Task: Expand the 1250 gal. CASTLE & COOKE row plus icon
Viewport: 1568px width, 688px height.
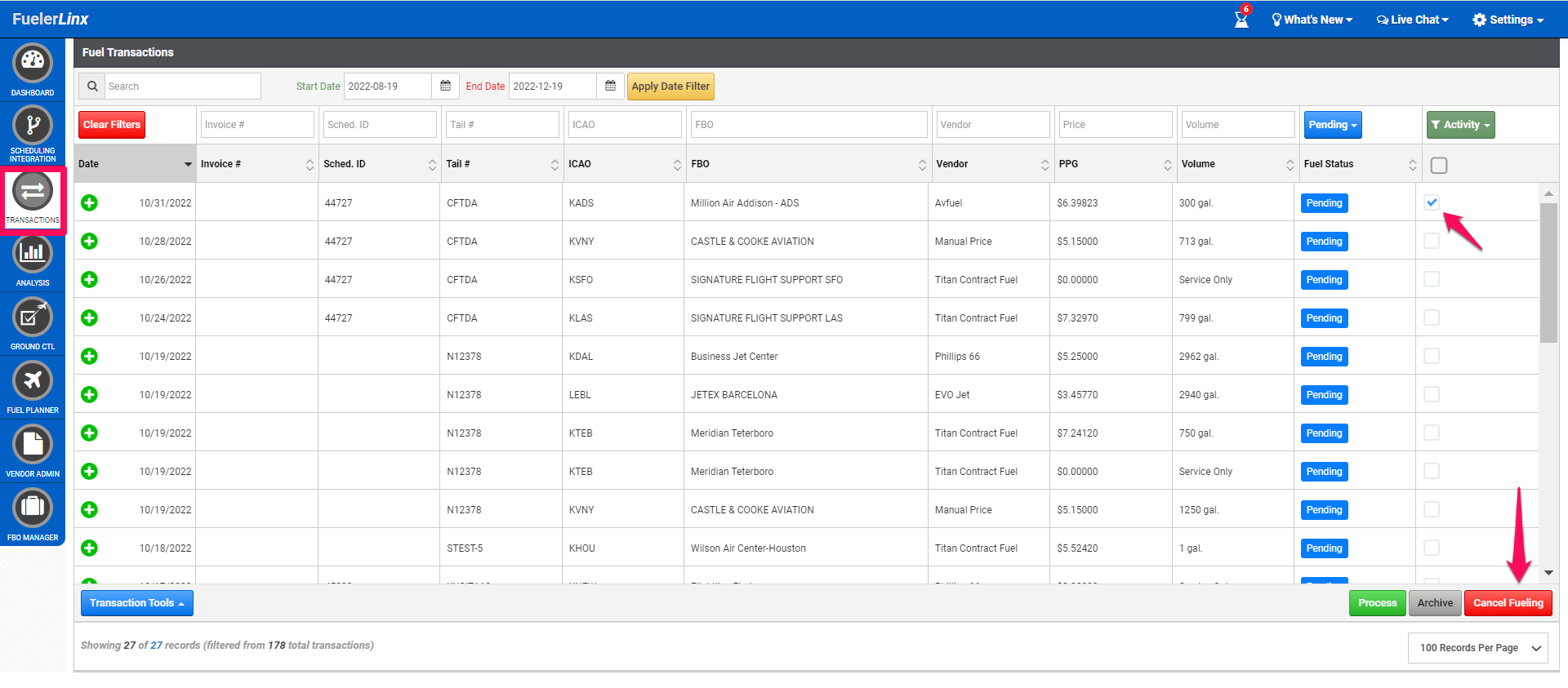Action: (x=89, y=509)
